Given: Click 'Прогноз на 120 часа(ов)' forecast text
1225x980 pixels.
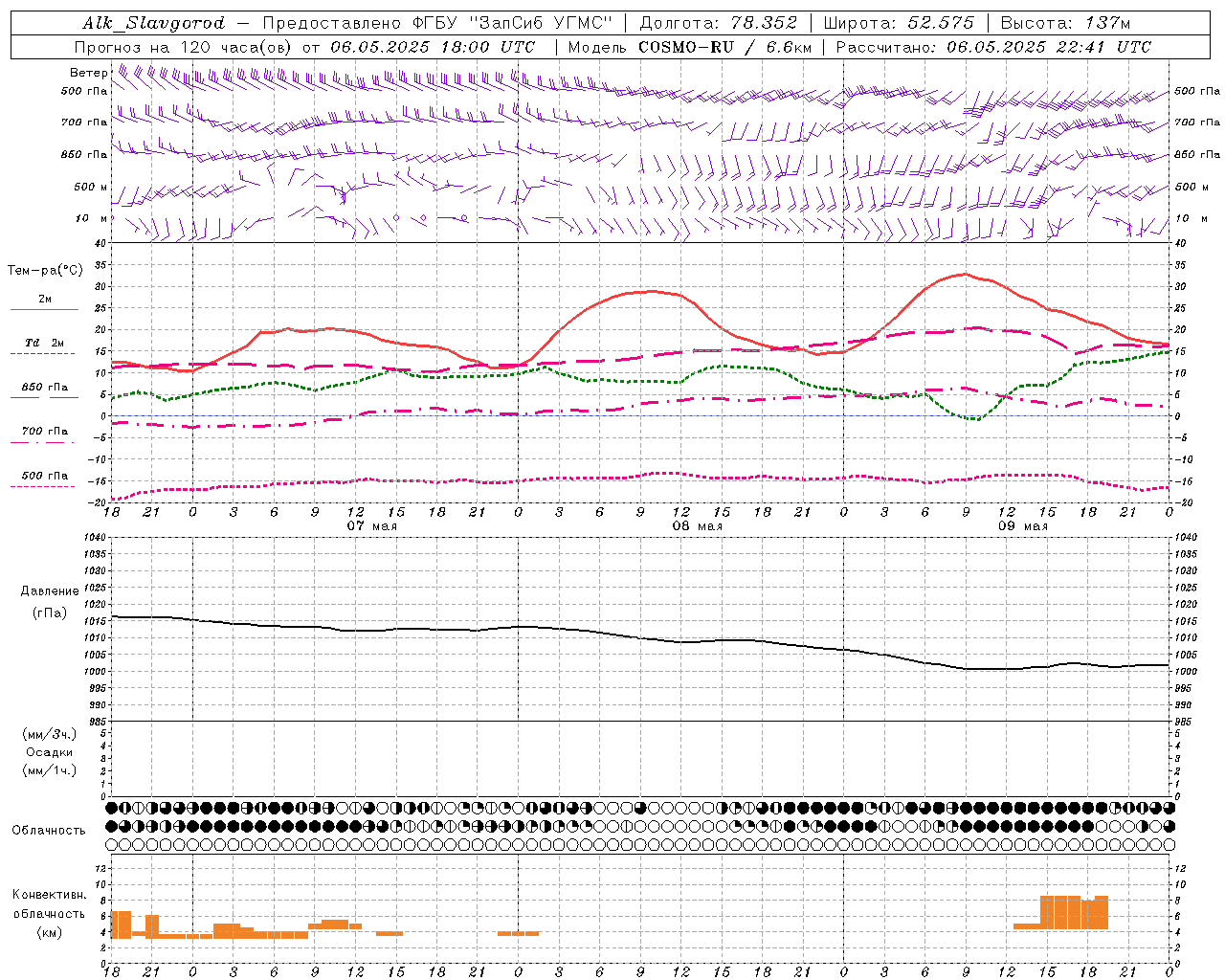Looking at the screenshot, I should tap(184, 47).
